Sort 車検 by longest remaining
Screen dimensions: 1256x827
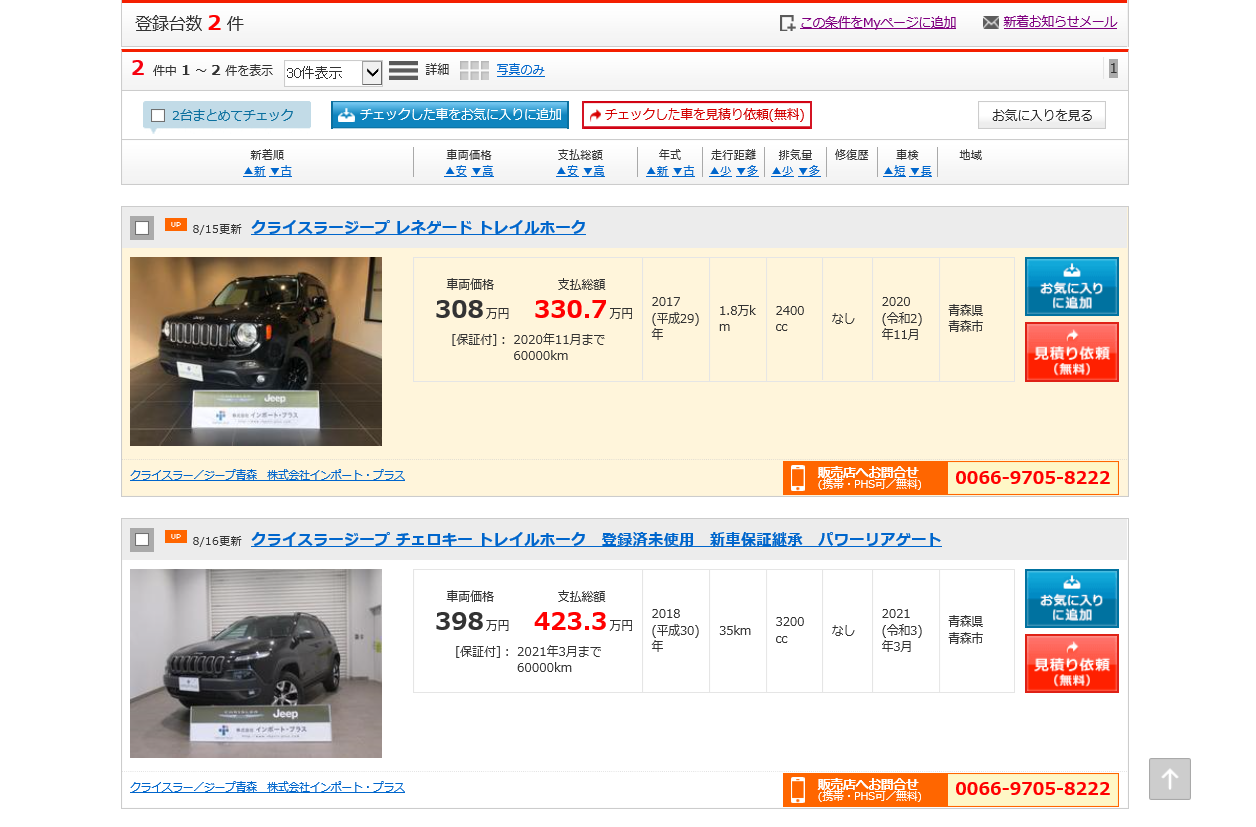tap(921, 171)
